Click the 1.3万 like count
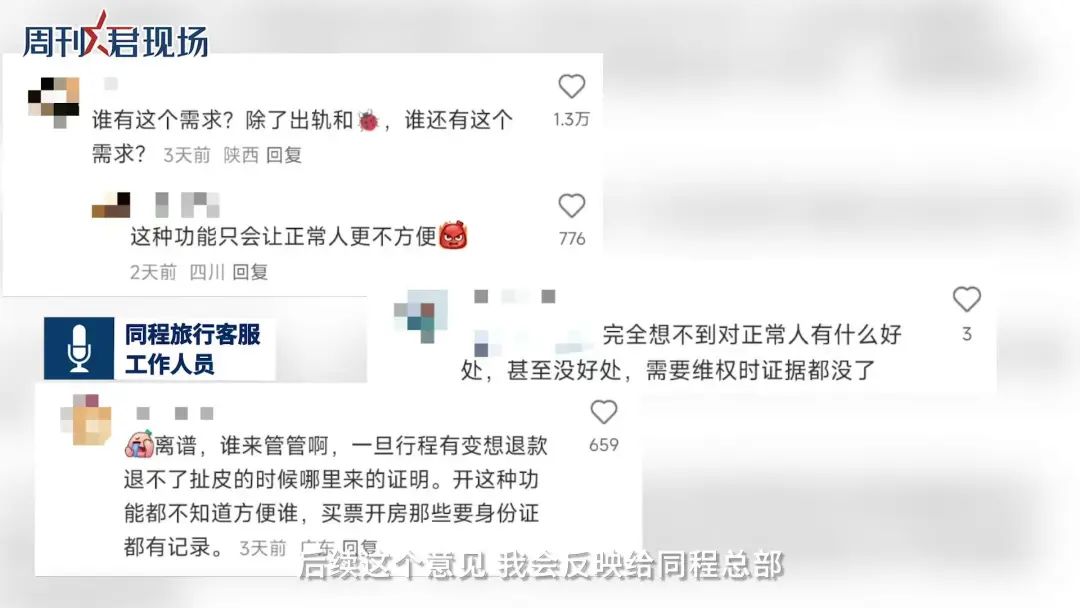Image resolution: width=1080 pixels, height=608 pixels. click(572, 119)
